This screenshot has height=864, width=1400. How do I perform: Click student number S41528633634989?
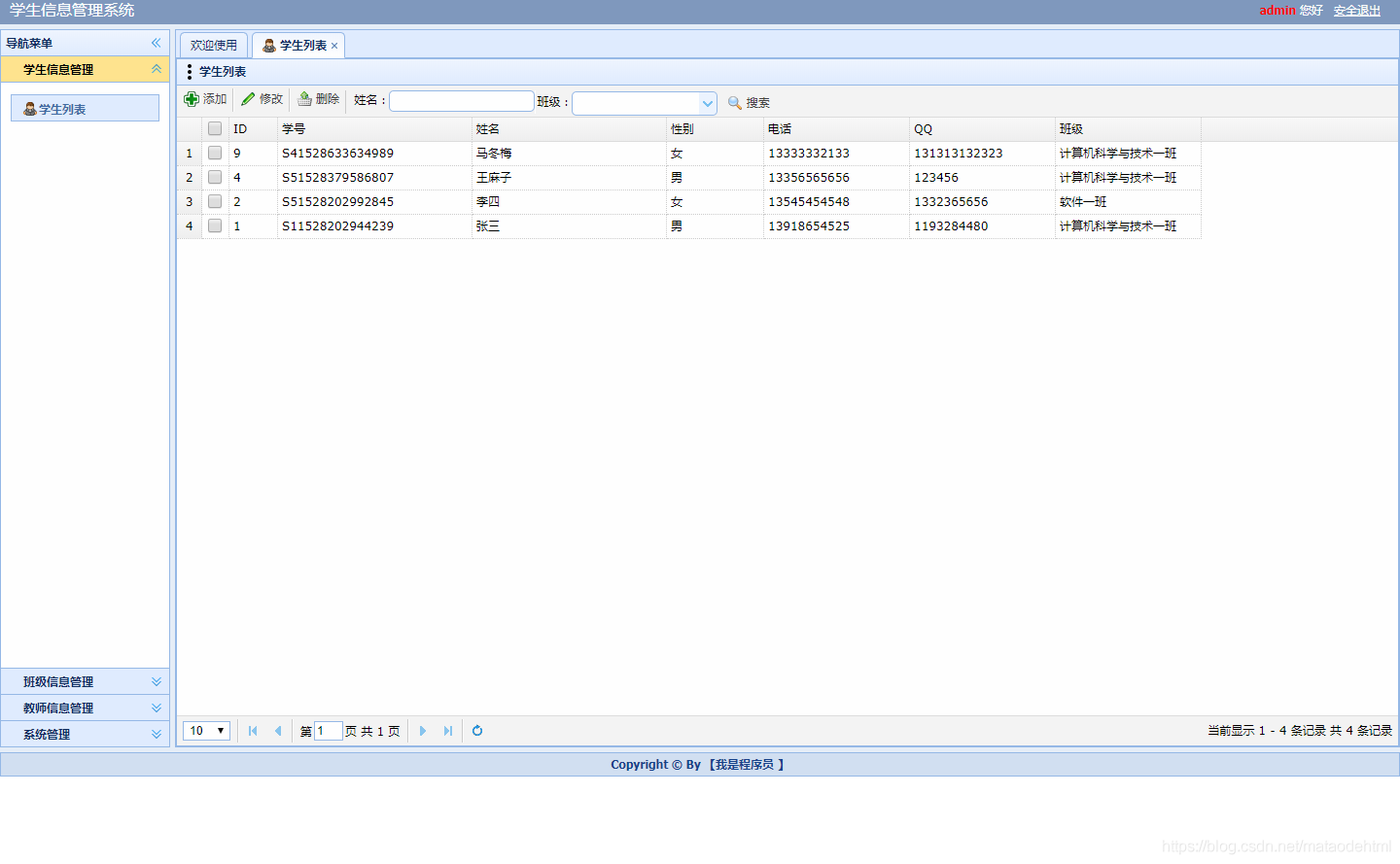coord(337,153)
